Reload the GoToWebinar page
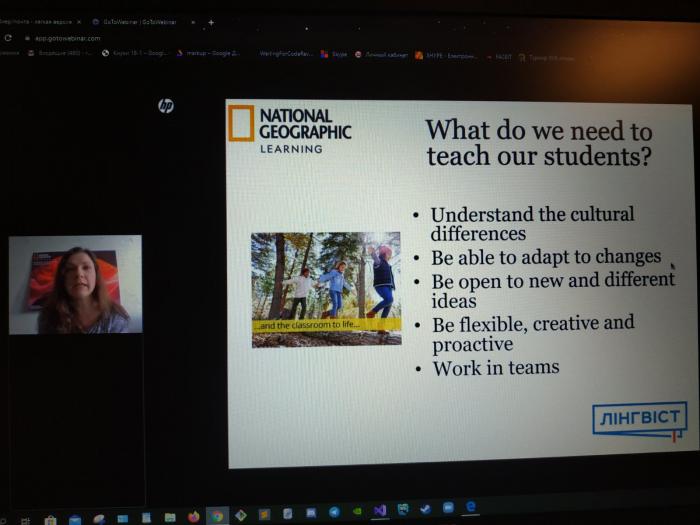Image resolution: width=700 pixels, height=525 pixels. coord(9,37)
